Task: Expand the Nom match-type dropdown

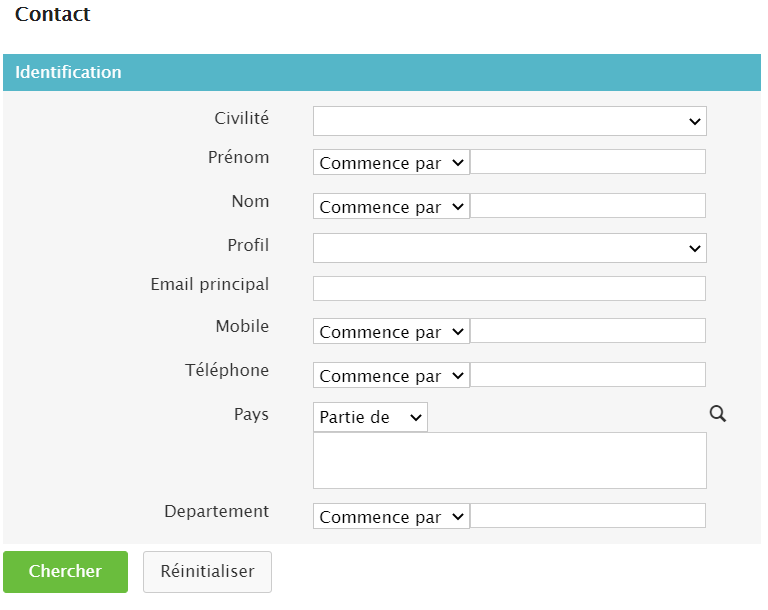Action: [391, 207]
